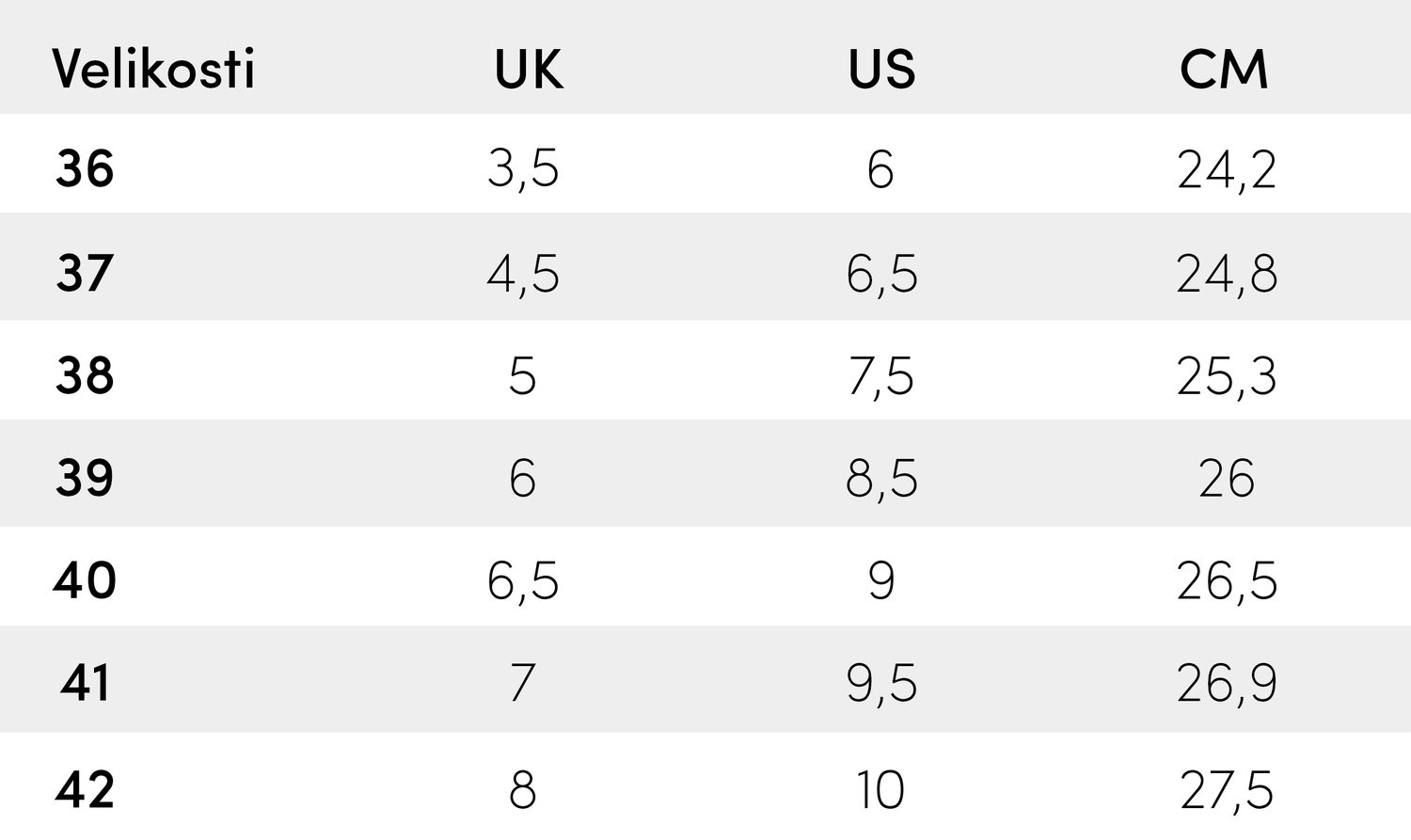Click US value 6,5 for size 37
This screenshot has width=1411, height=840.
(881, 273)
